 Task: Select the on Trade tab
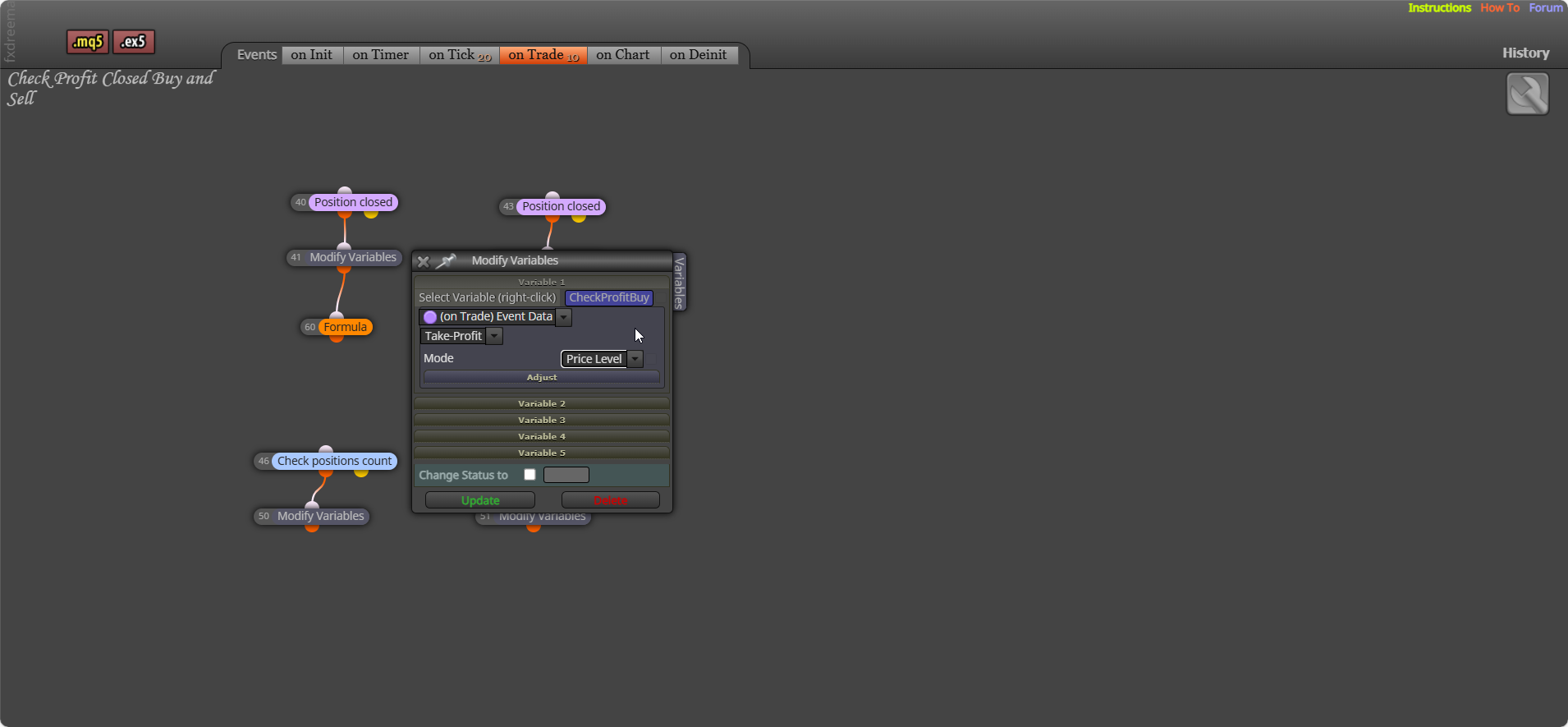click(543, 55)
